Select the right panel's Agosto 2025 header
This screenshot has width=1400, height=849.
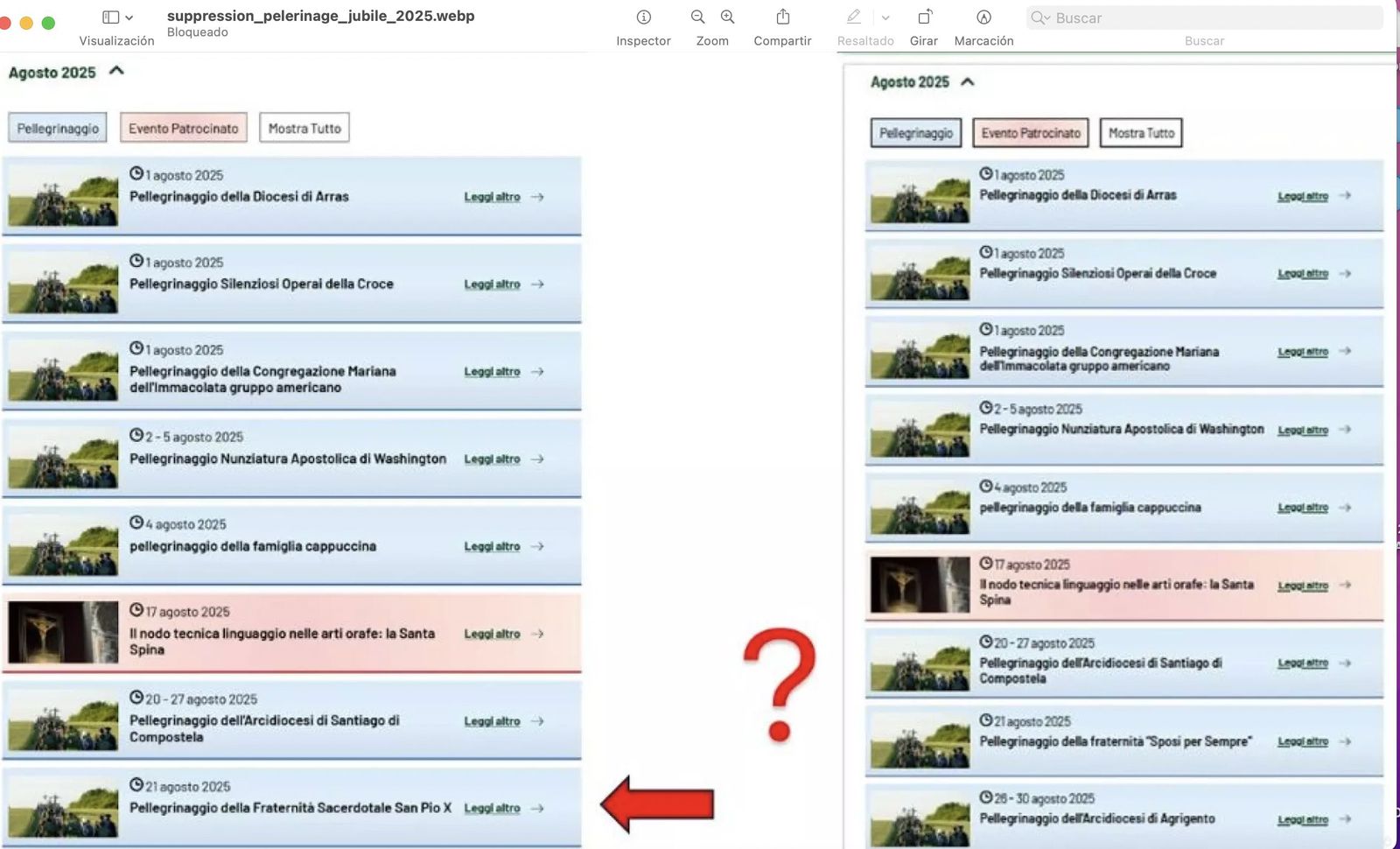pyautogui.click(x=910, y=81)
